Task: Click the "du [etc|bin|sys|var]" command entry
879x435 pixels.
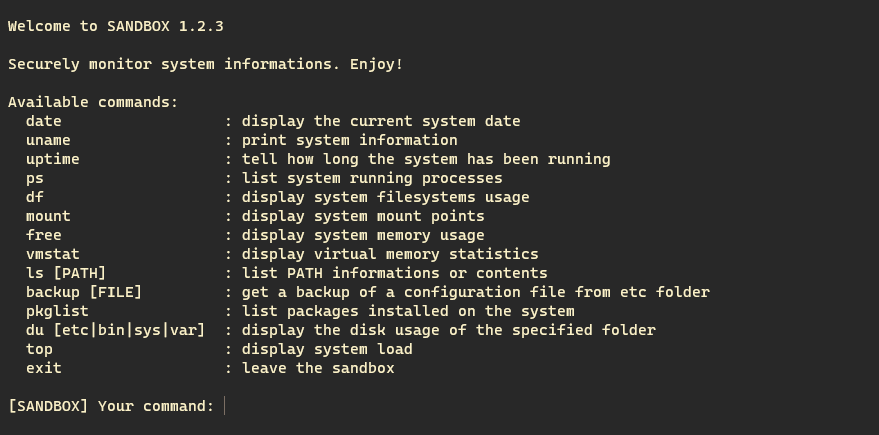Action: (115, 330)
